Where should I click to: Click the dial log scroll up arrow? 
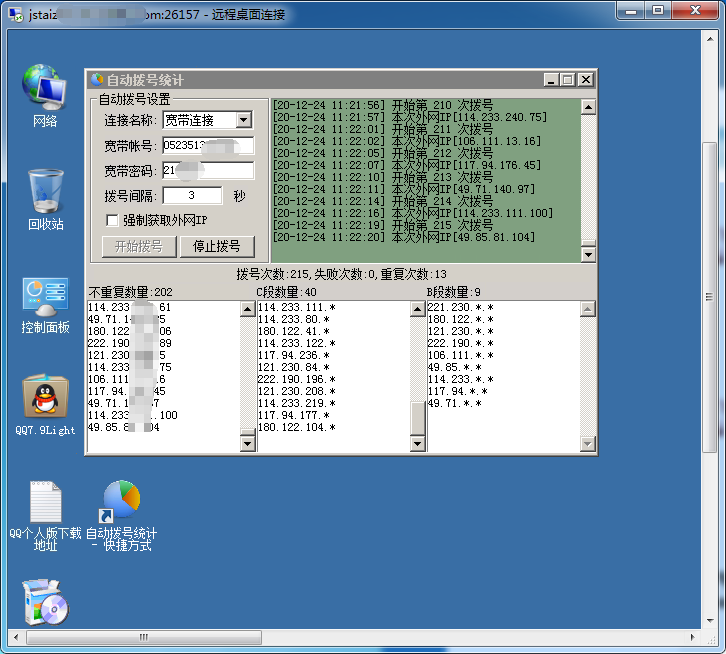coord(588,107)
